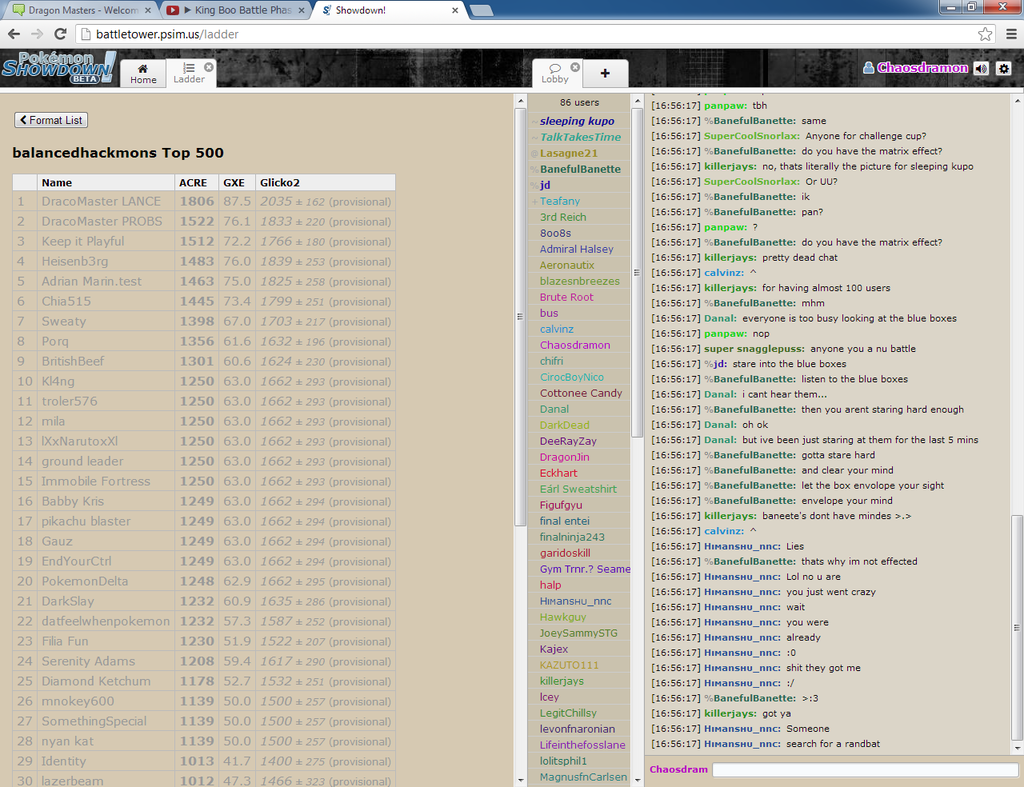Mute sound with the speaker icon
This screenshot has height=787, width=1024.
point(981,68)
